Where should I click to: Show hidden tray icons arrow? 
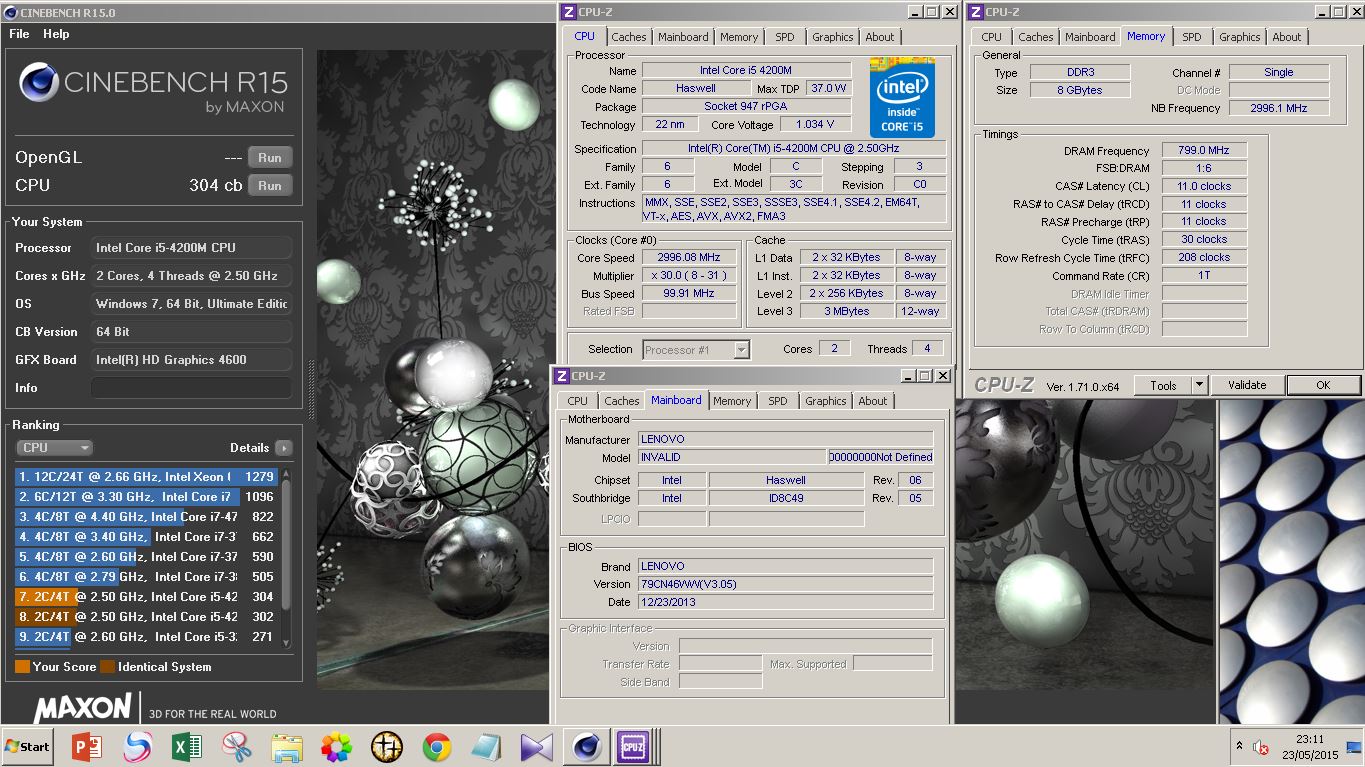[x=1240, y=747]
